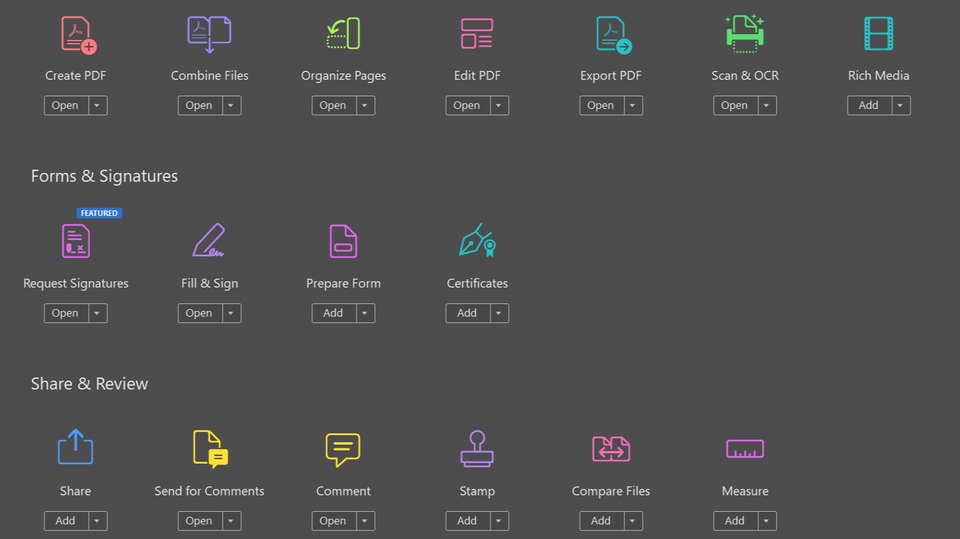The image size is (960, 539).
Task: Add the Share tool
Action: click(66, 521)
